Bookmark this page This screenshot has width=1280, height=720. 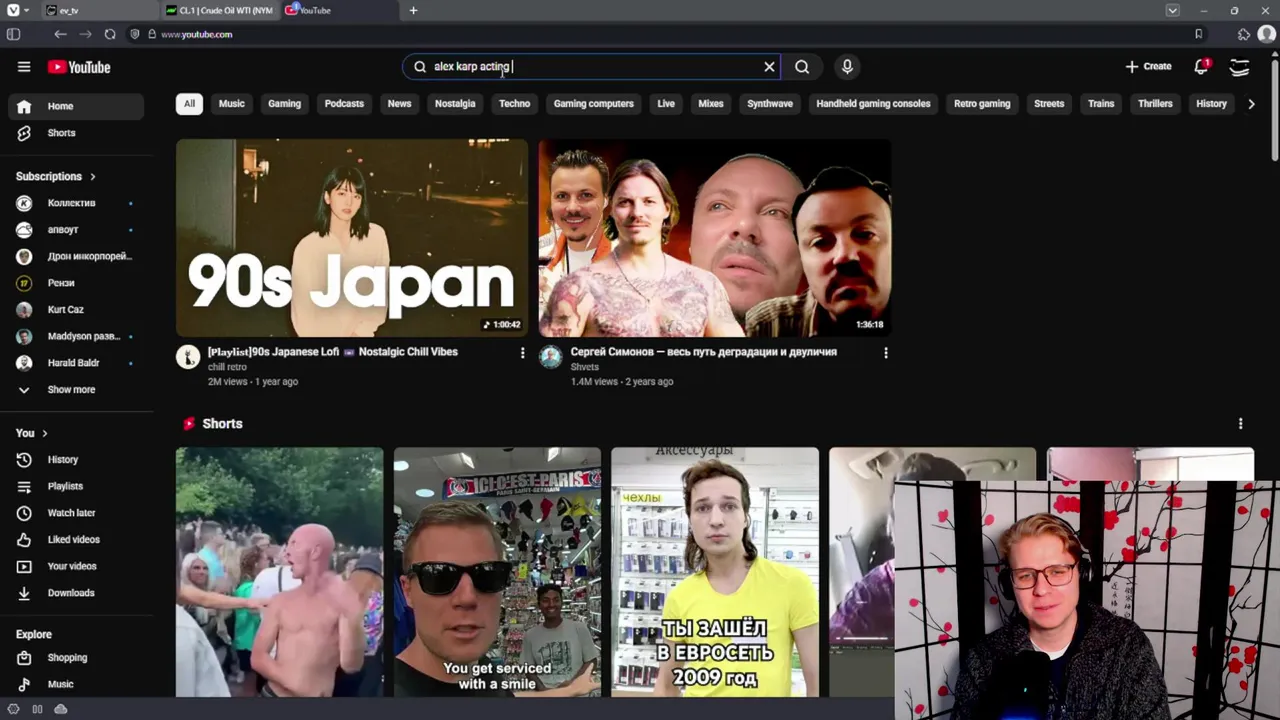(x=1198, y=34)
